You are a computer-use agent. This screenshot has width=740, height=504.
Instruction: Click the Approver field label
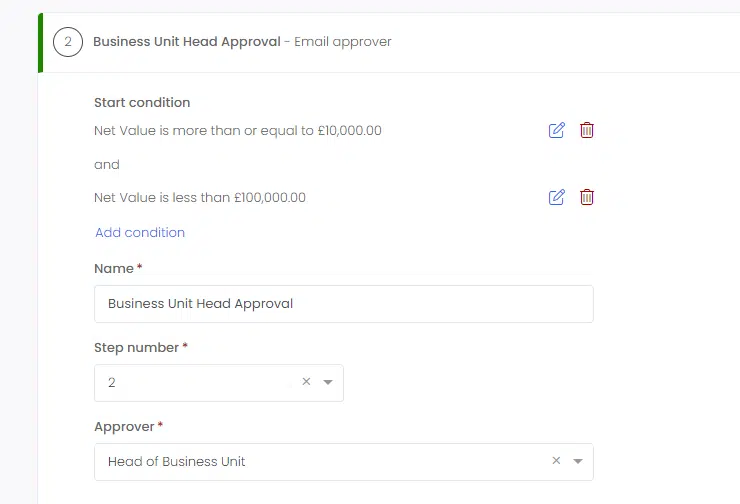click(x=124, y=427)
